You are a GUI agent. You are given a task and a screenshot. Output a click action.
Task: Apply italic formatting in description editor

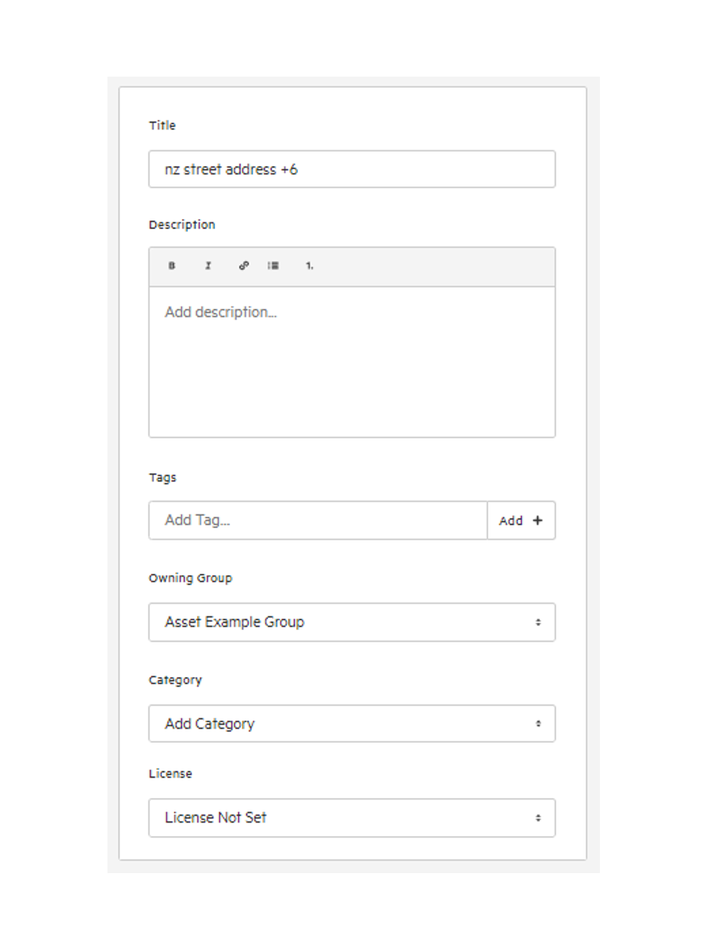pyautogui.click(x=208, y=266)
